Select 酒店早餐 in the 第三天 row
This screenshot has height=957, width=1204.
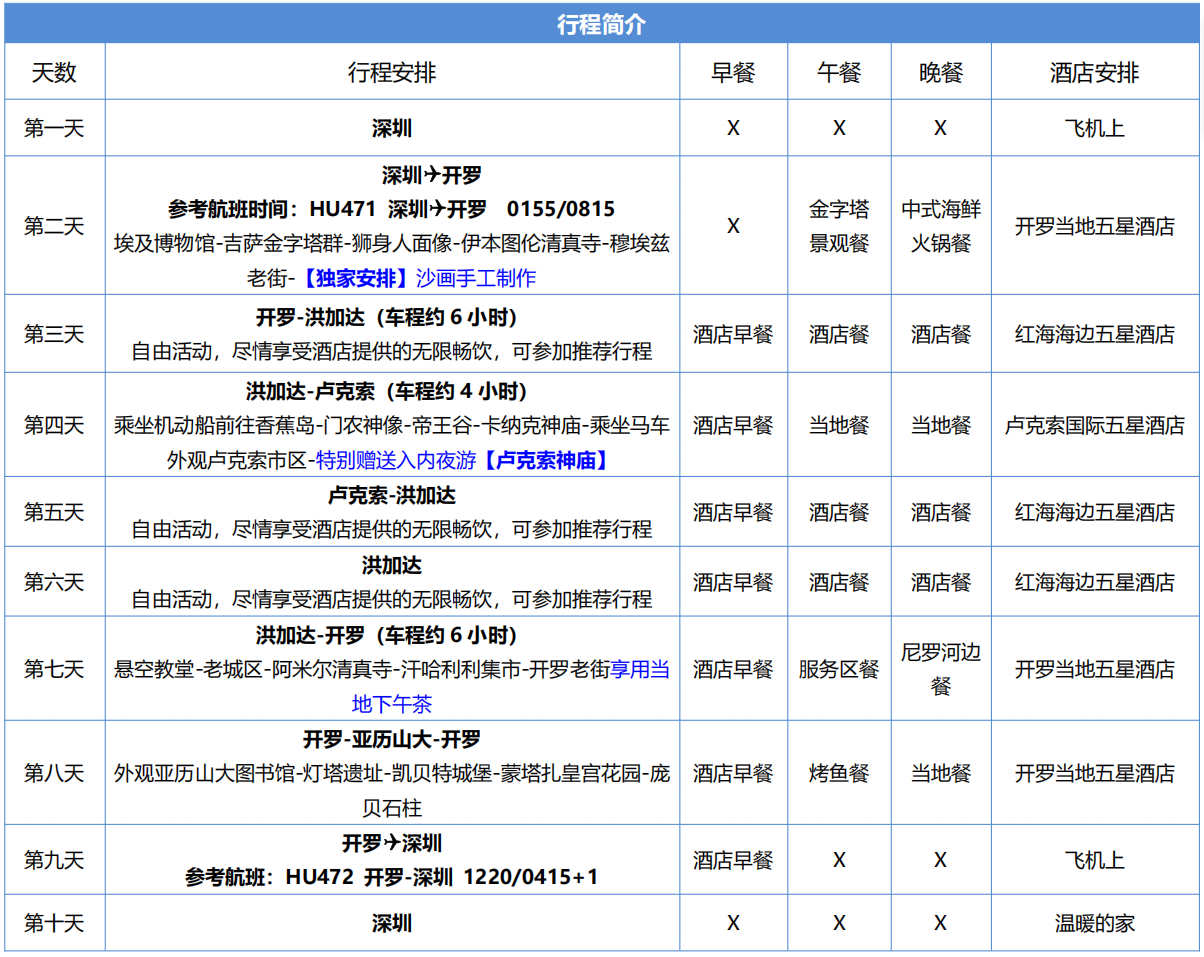pyautogui.click(x=733, y=334)
